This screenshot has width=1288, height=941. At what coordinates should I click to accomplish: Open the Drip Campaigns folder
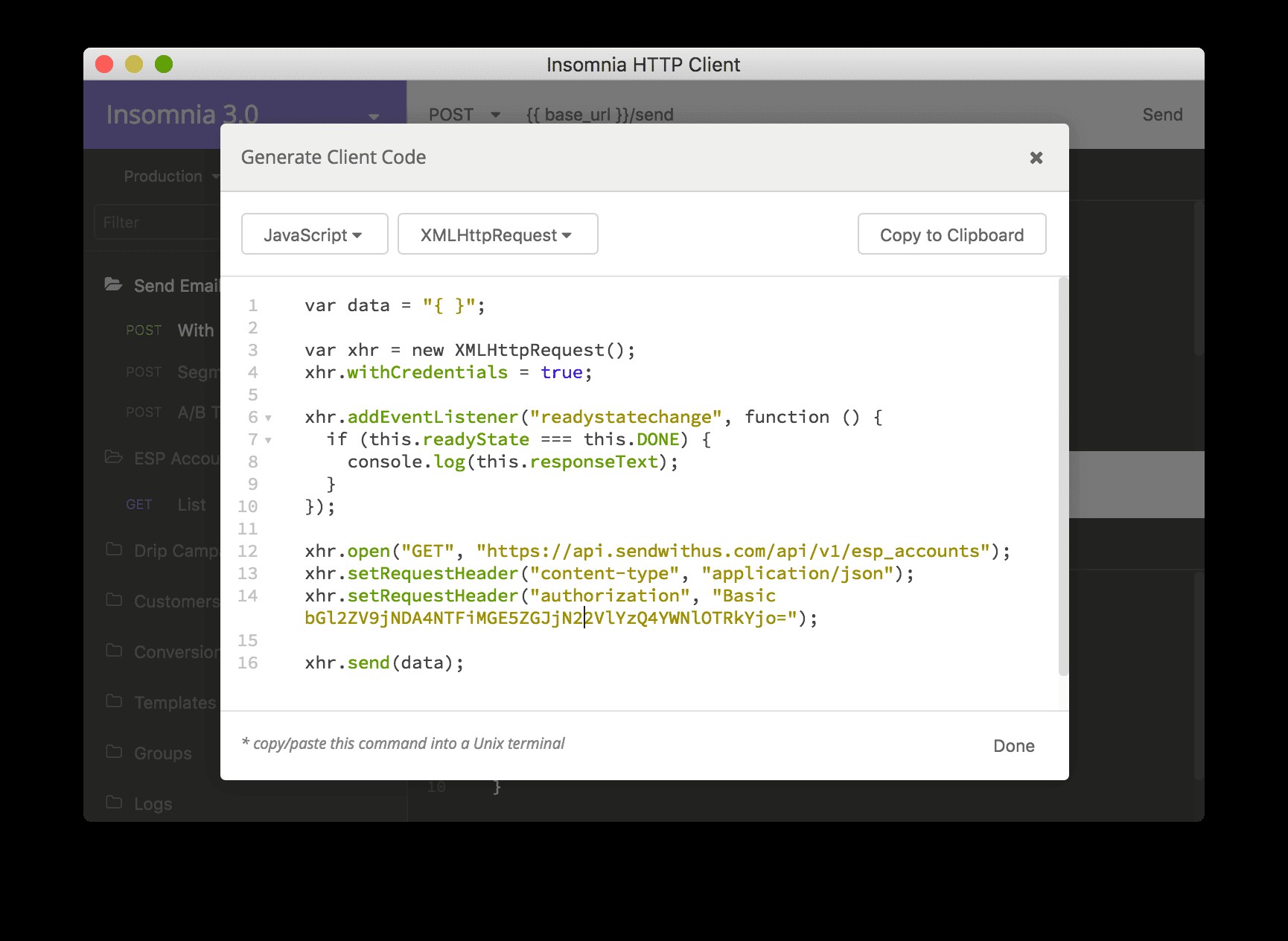pyautogui.click(x=176, y=551)
